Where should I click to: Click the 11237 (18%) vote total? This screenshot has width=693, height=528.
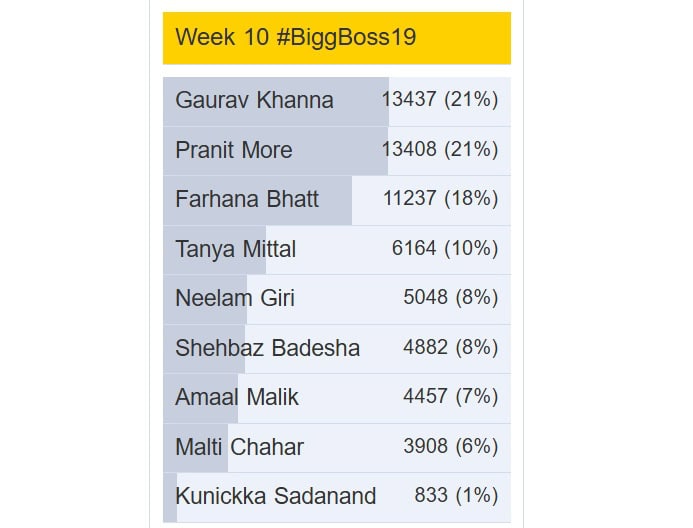tap(440, 199)
